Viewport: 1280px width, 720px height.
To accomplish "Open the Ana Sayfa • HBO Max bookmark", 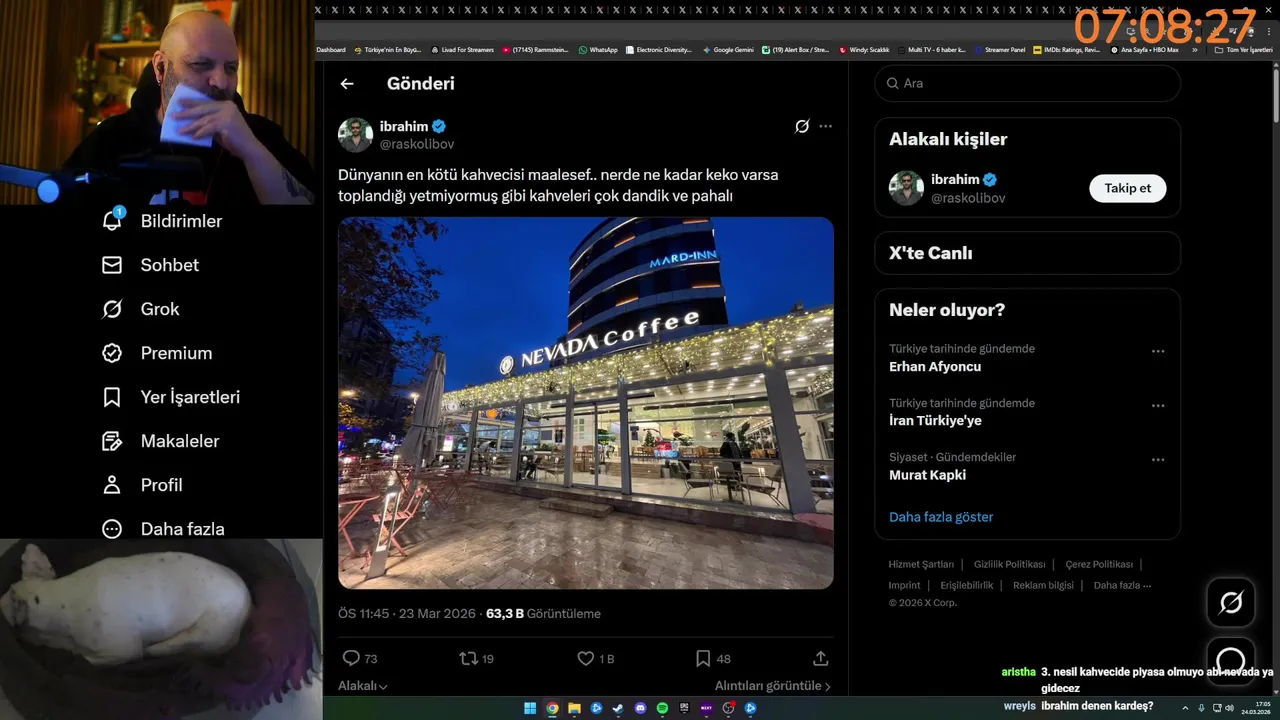I will pyautogui.click(x=1144, y=49).
